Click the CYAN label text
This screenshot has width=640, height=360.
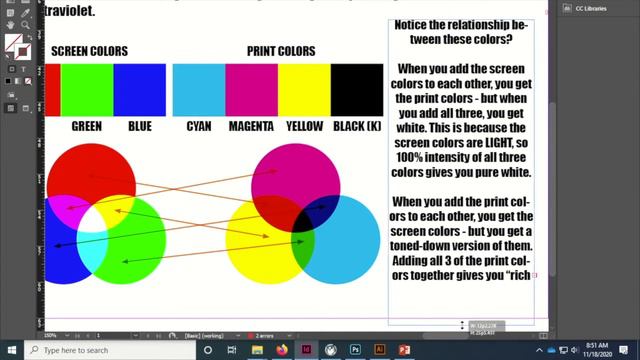[x=199, y=126]
